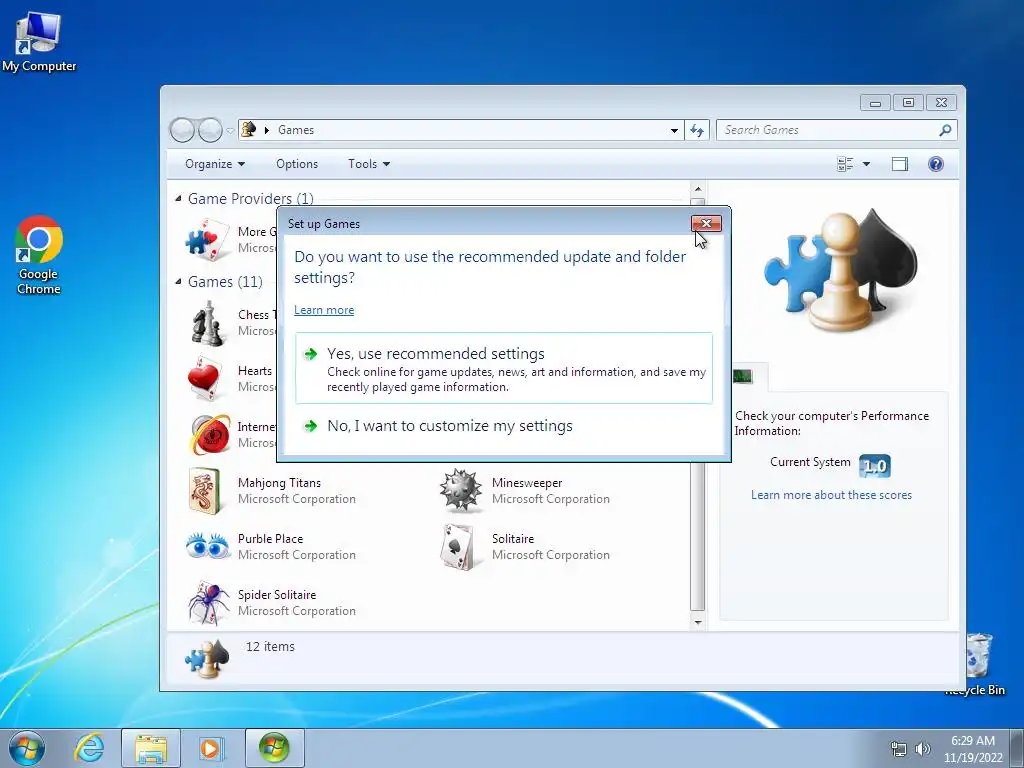
Task: Launch Internet Explorer from the taskbar
Action: [89, 748]
